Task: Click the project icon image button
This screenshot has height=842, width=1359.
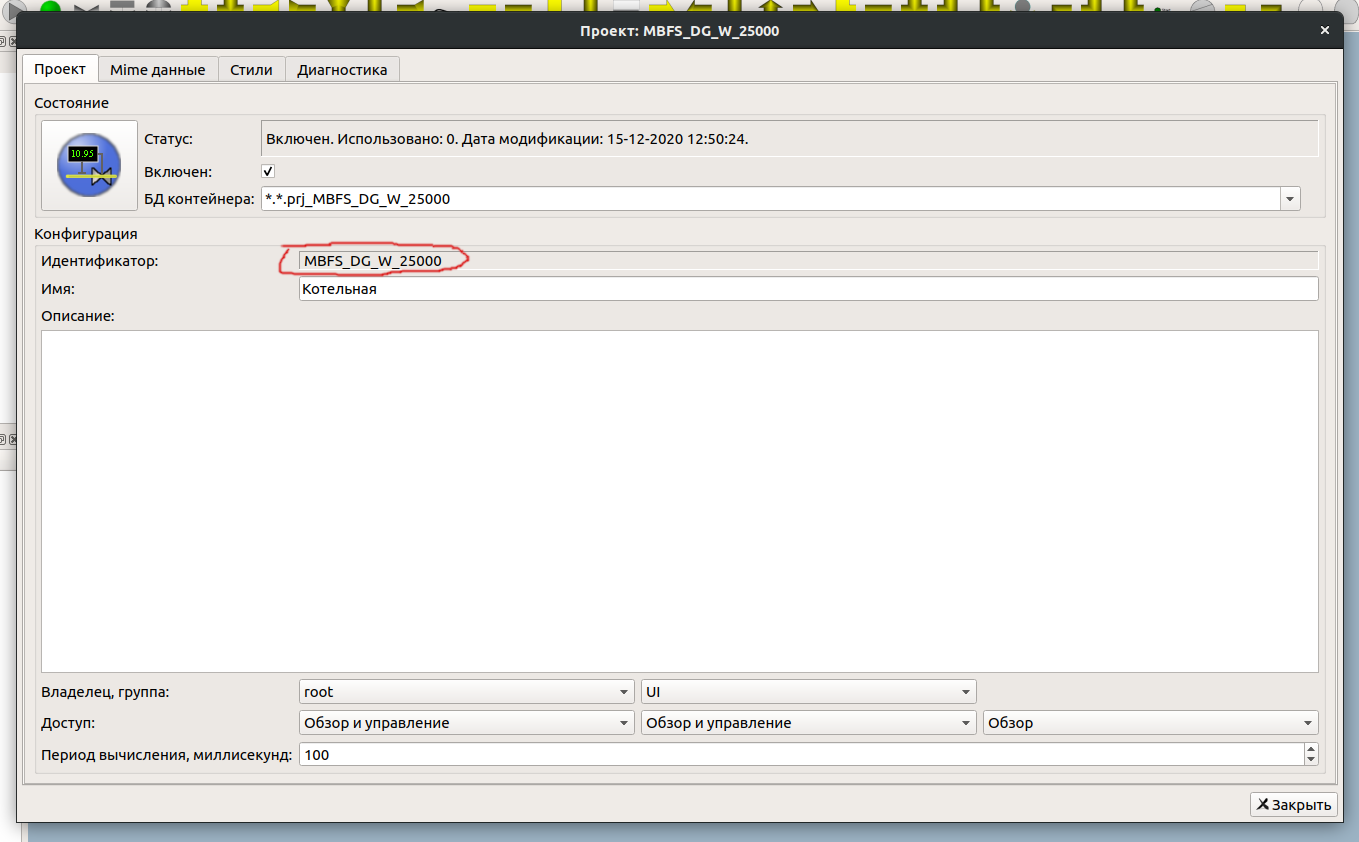Action: point(89,166)
